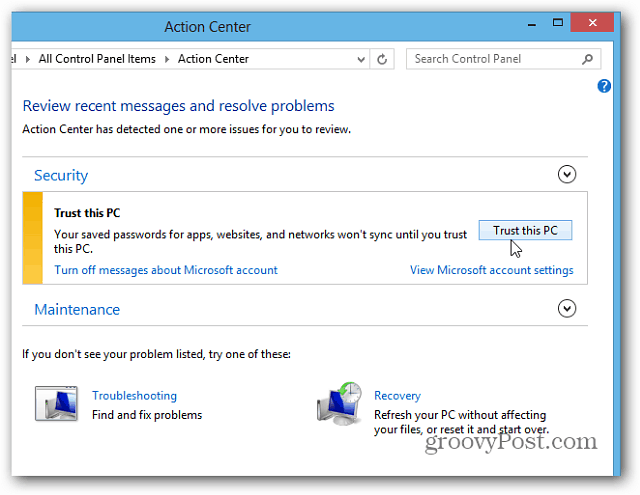This screenshot has height=495, width=640.
Task: Open arrow after All Control Panel Items
Action: (167, 60)
